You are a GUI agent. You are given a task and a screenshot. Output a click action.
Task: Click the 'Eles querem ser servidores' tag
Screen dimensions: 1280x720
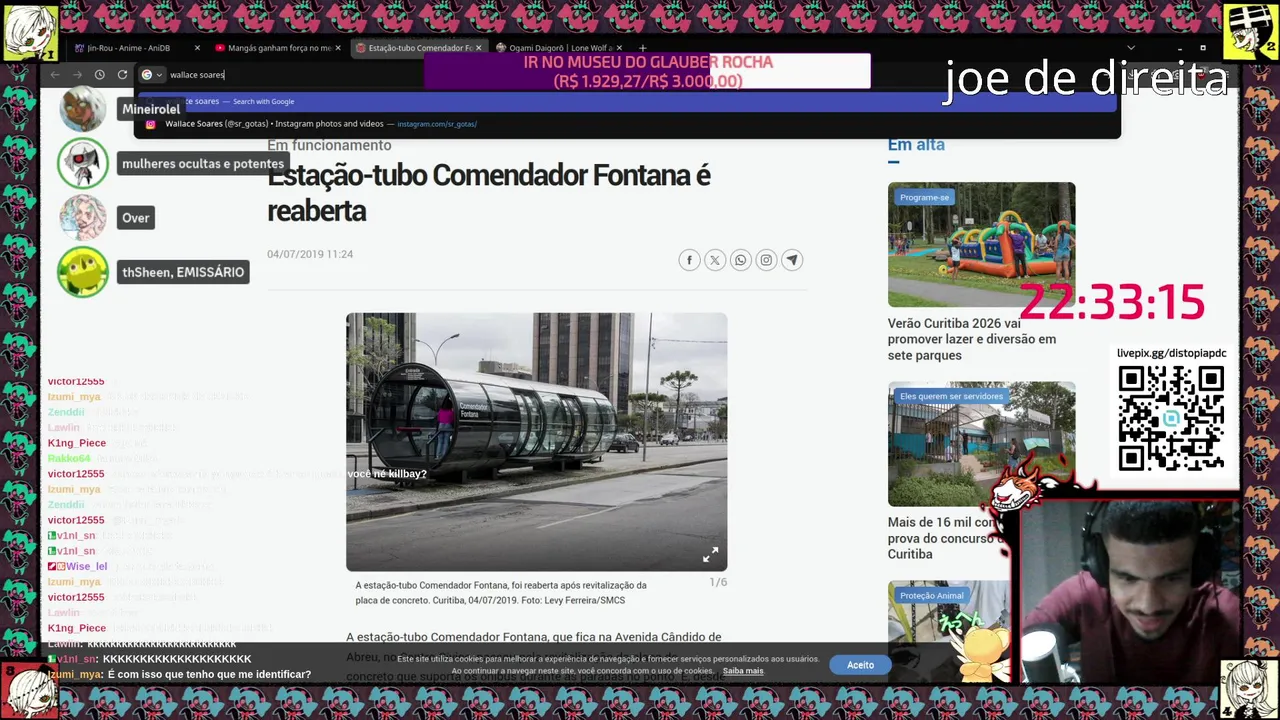pyautogui.click(x=950, y=396)
